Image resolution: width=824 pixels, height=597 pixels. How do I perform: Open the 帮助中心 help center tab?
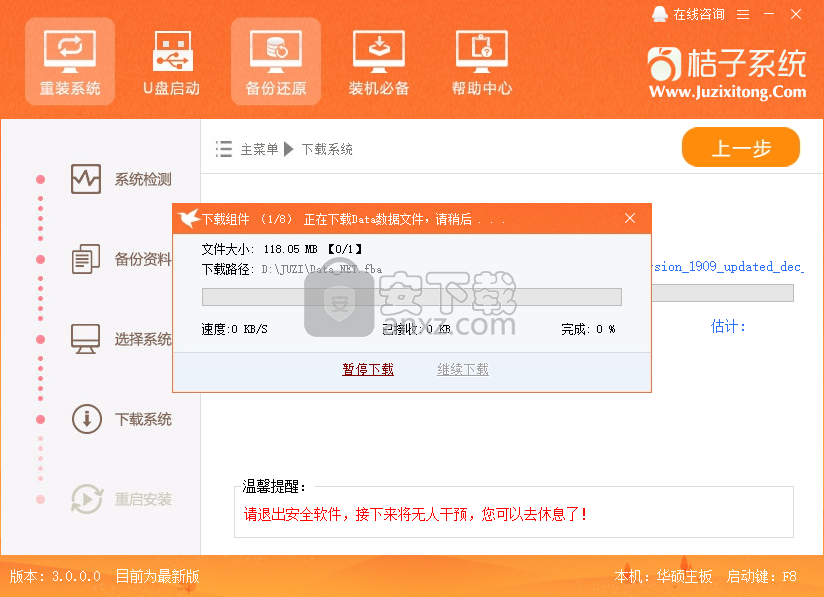coord(482,61)
